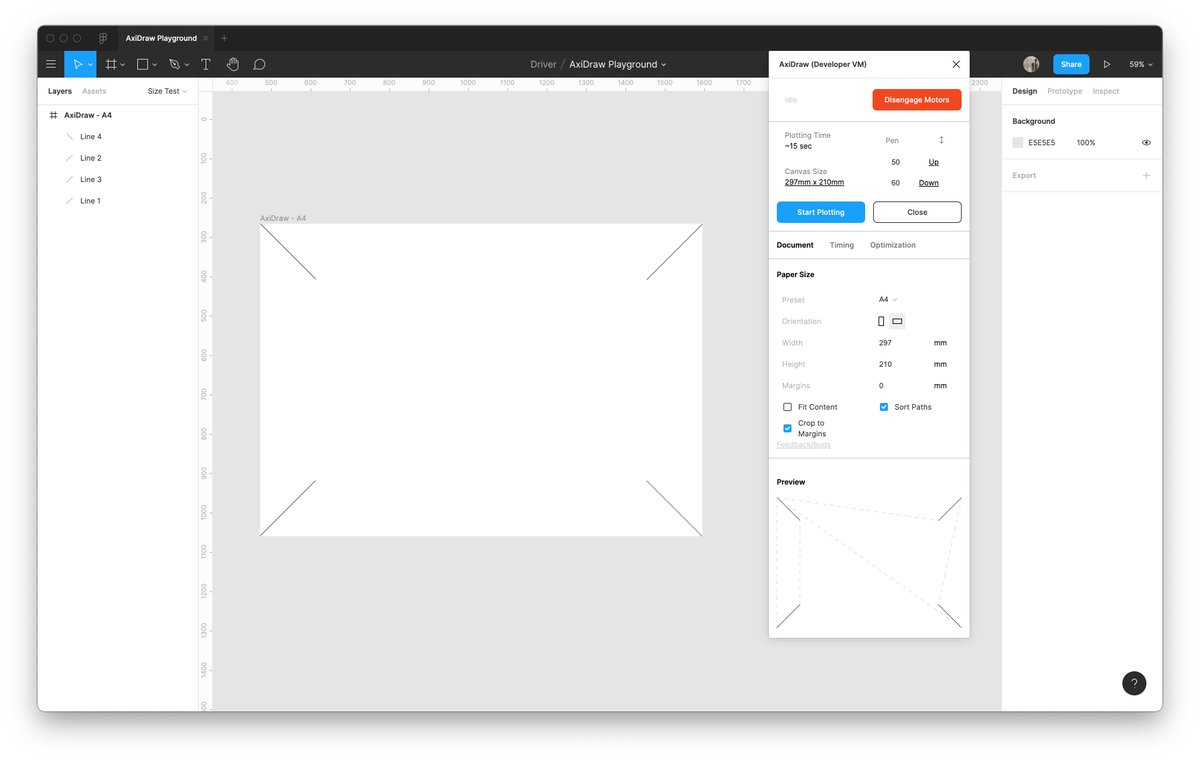Open the Figma main hamburger menu
The width and height of the screenshot is (1200, 761).
(51, 64)
